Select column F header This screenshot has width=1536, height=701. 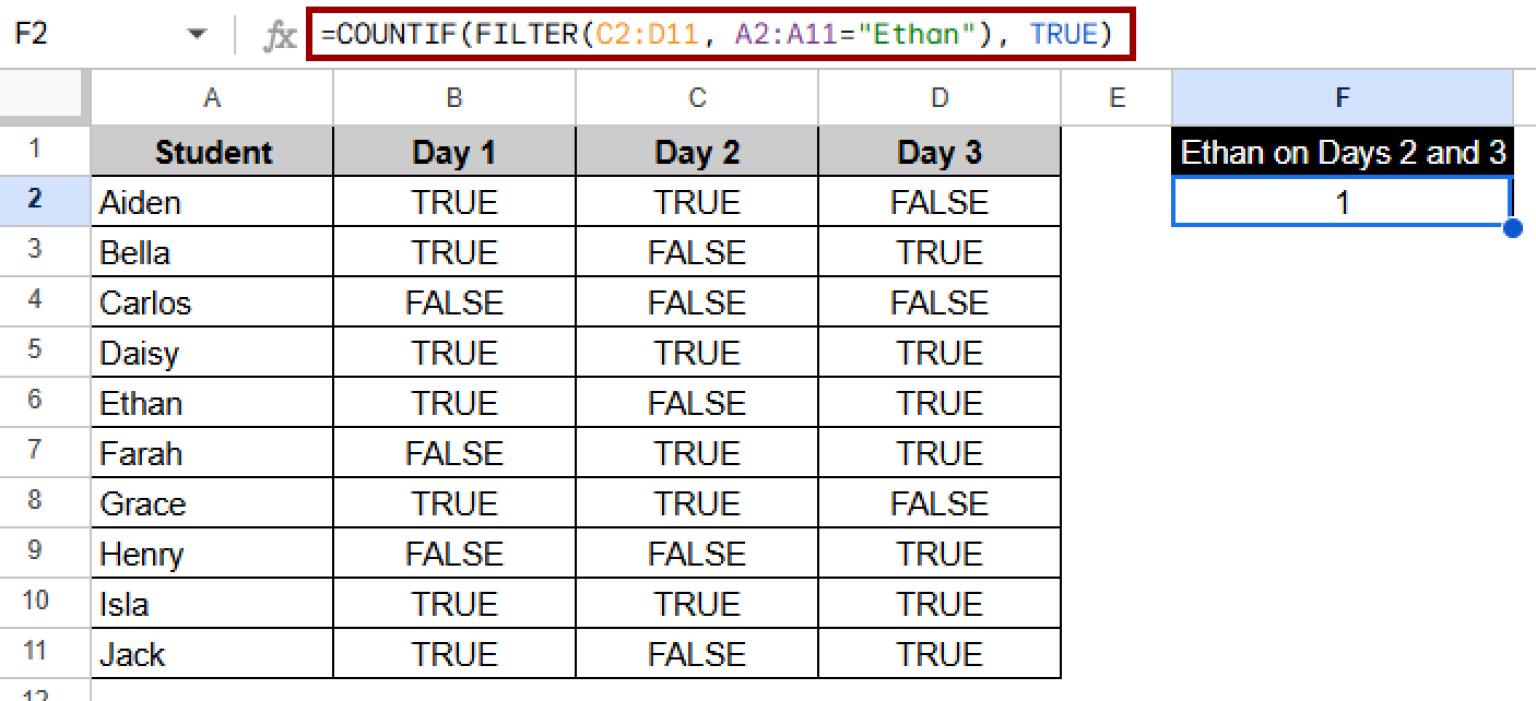pyautogui.click(x=1342, y=98)
